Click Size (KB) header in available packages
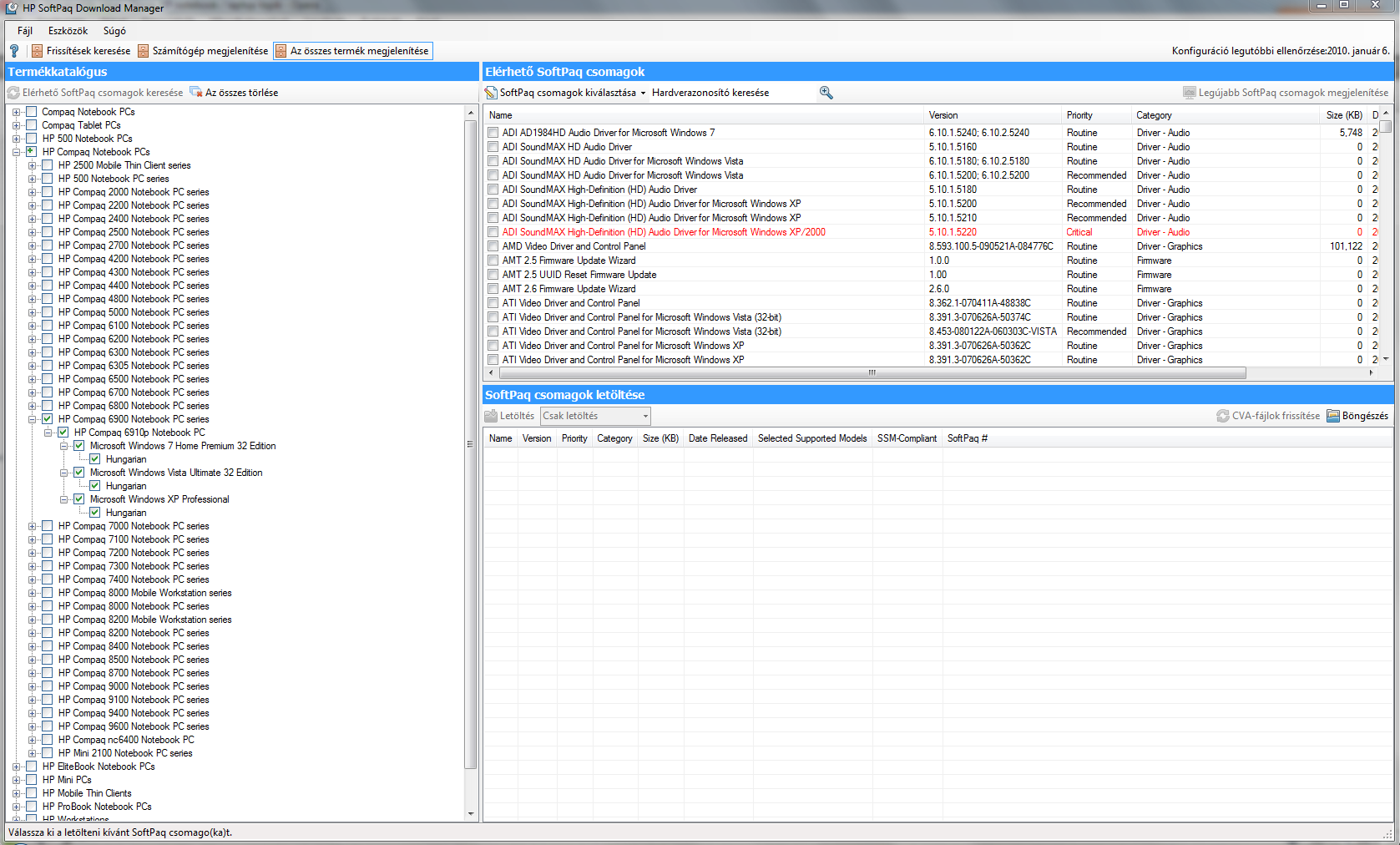 (1344, 115)
